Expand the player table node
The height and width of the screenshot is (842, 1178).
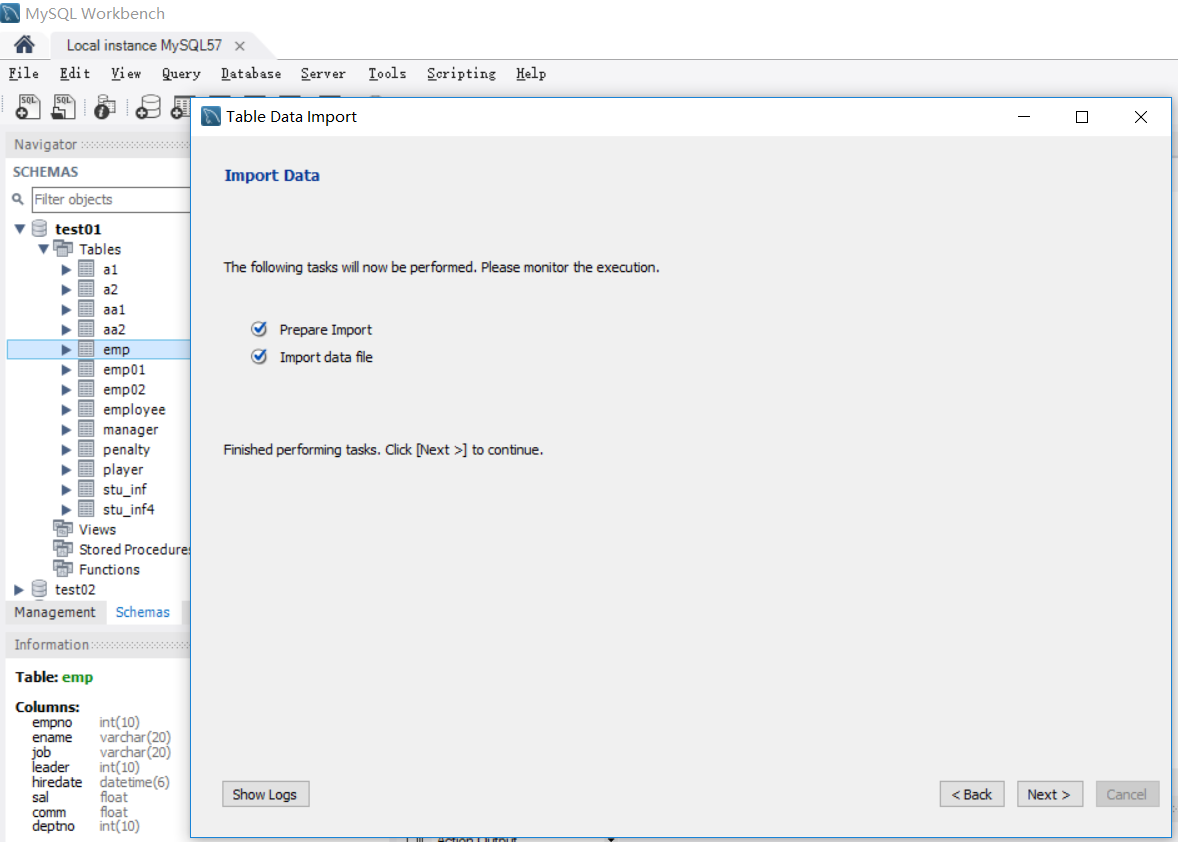pos(66,469)
